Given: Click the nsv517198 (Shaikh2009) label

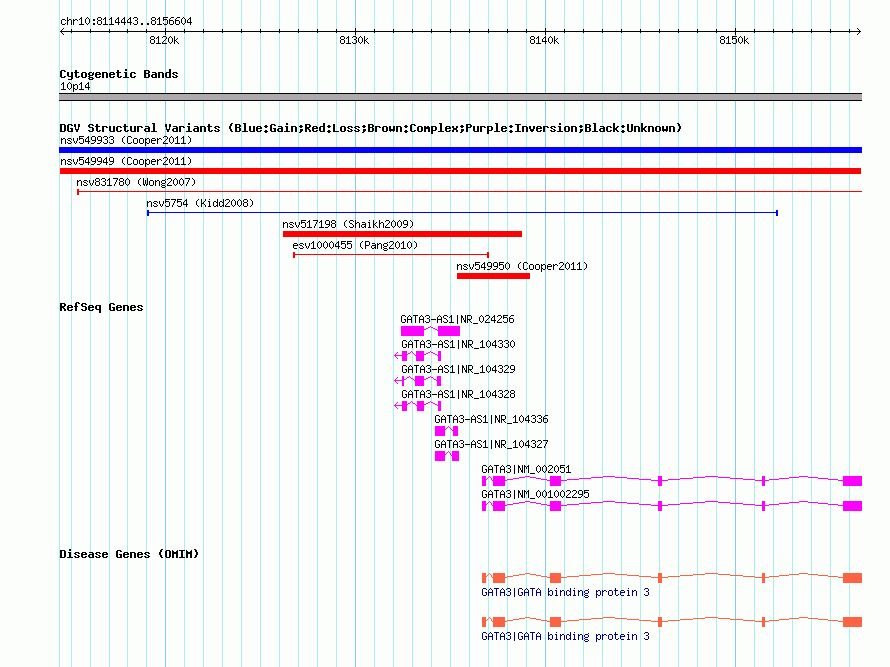Looking at the screenshot, I should click(x=348, y=224).
